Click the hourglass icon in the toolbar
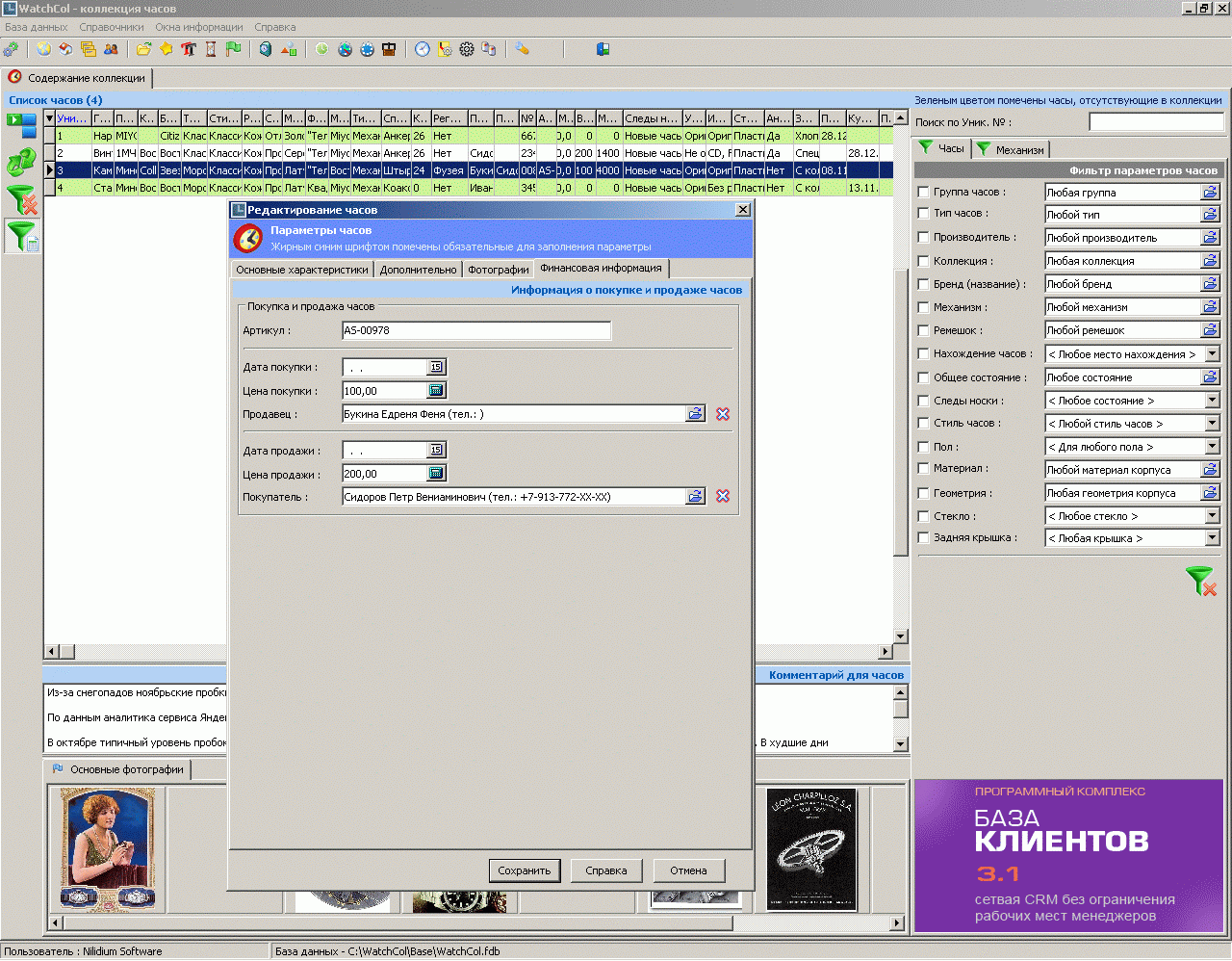The height and width of the screenshot is (961, 1232). click(211, 49)
